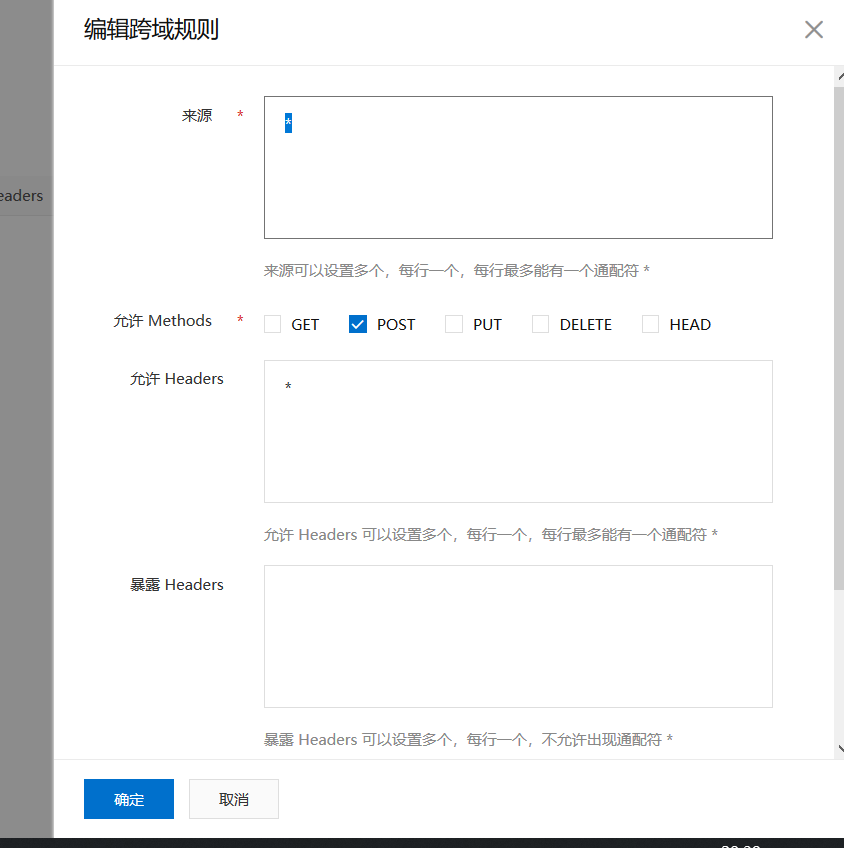Select the highlighted asterisk in 来源 field
The image size is (844, 848).
287,122
